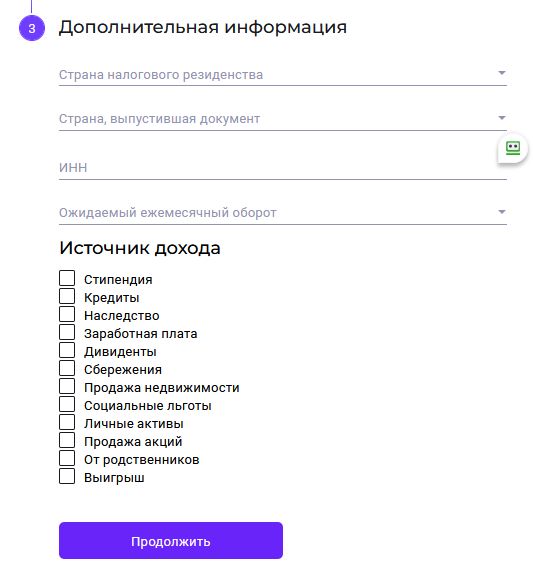Click the Продолжить button
533x571 pixels.
171,540
